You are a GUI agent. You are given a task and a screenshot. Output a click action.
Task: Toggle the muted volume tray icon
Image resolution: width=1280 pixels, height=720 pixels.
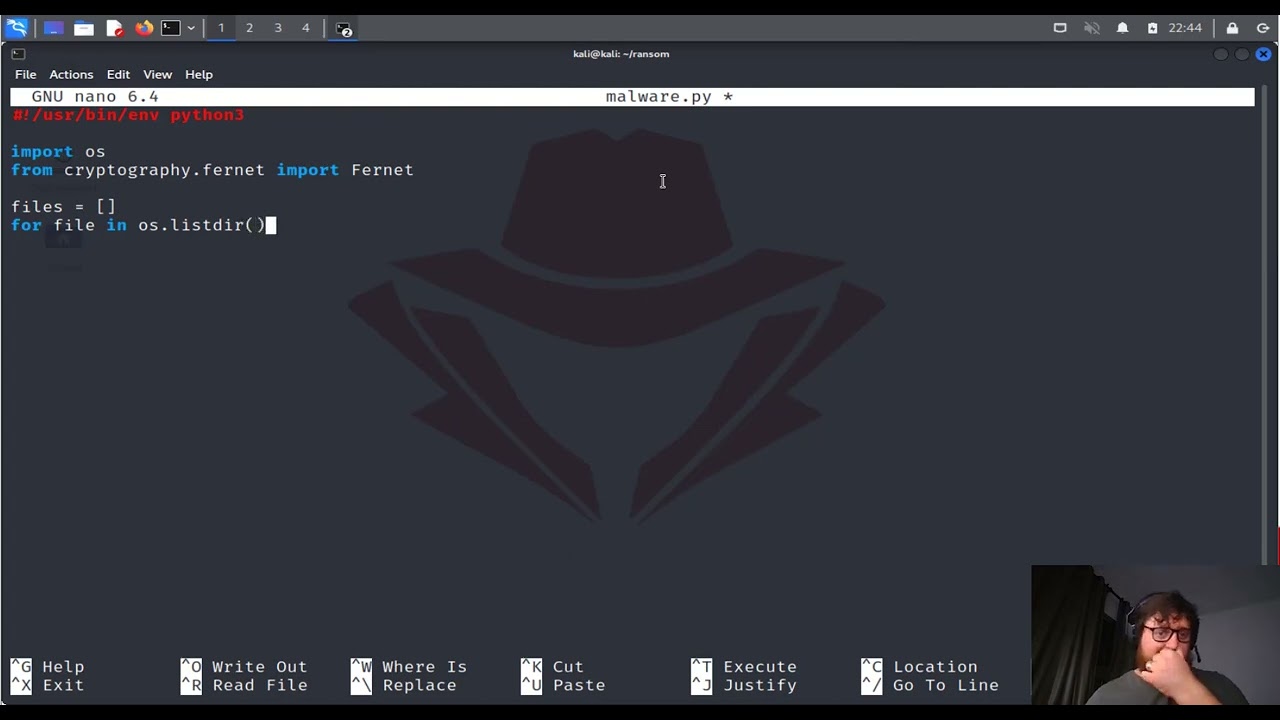point(1092,28)
